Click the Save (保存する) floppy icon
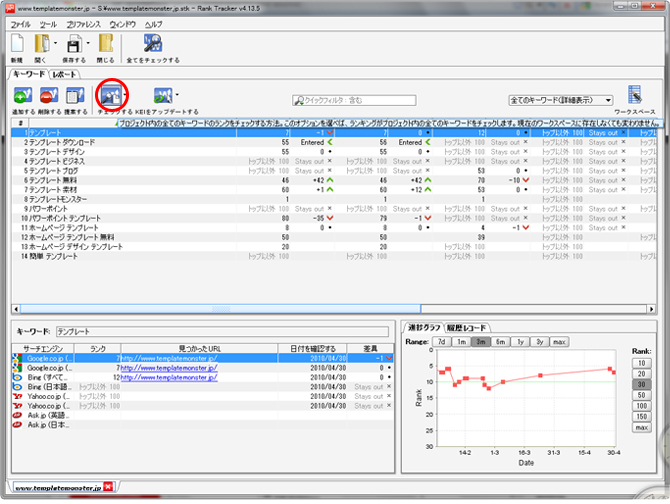Image resolution: width=670 pixels, height=504 pixels. [74, 44]
